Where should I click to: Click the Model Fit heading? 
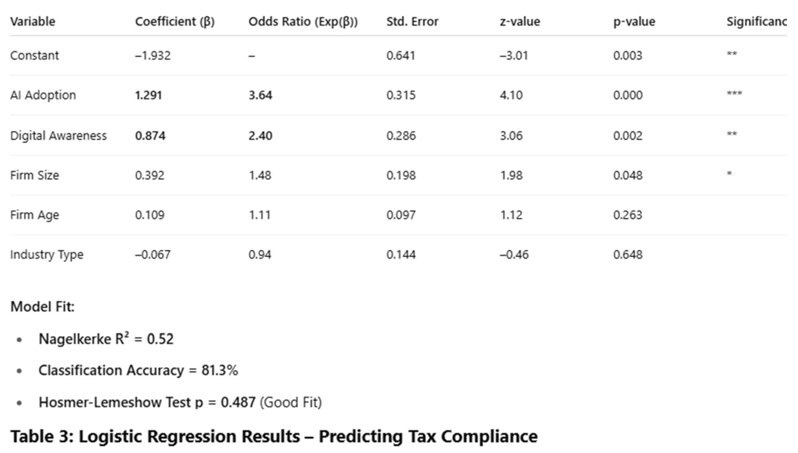42,306
